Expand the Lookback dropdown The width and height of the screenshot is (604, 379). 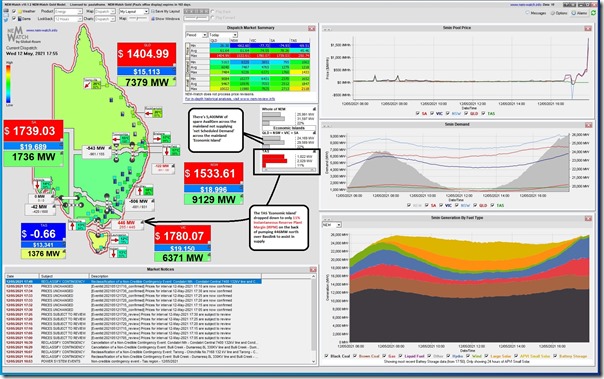coord(68,19)
